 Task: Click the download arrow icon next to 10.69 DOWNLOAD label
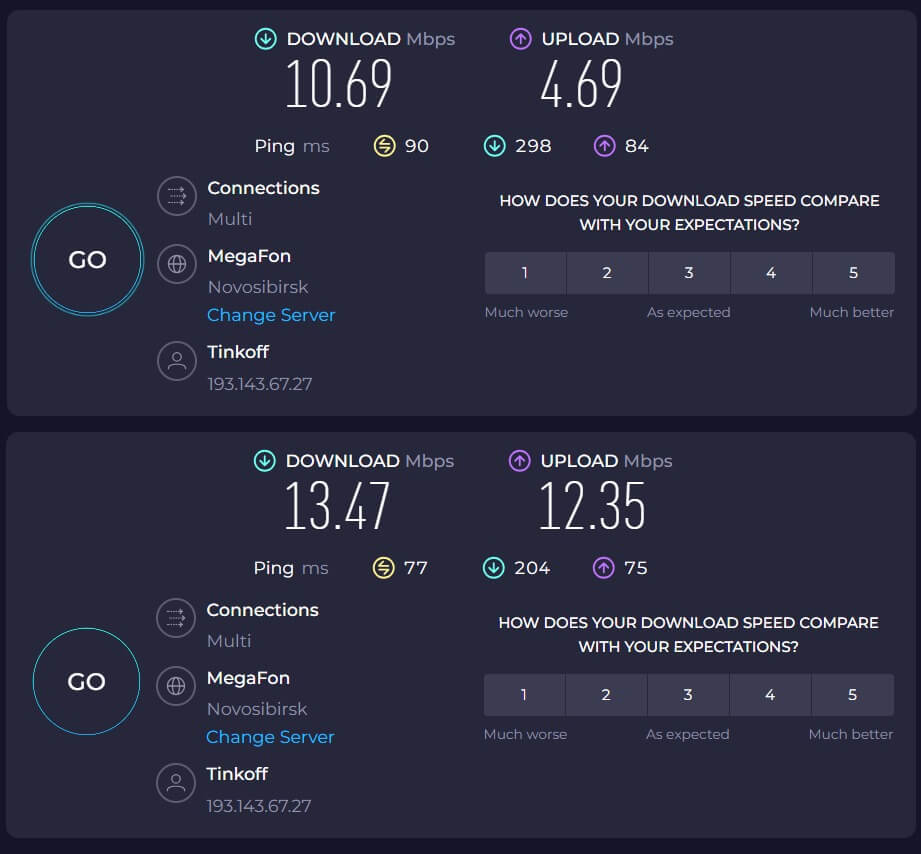pos(265,39)
